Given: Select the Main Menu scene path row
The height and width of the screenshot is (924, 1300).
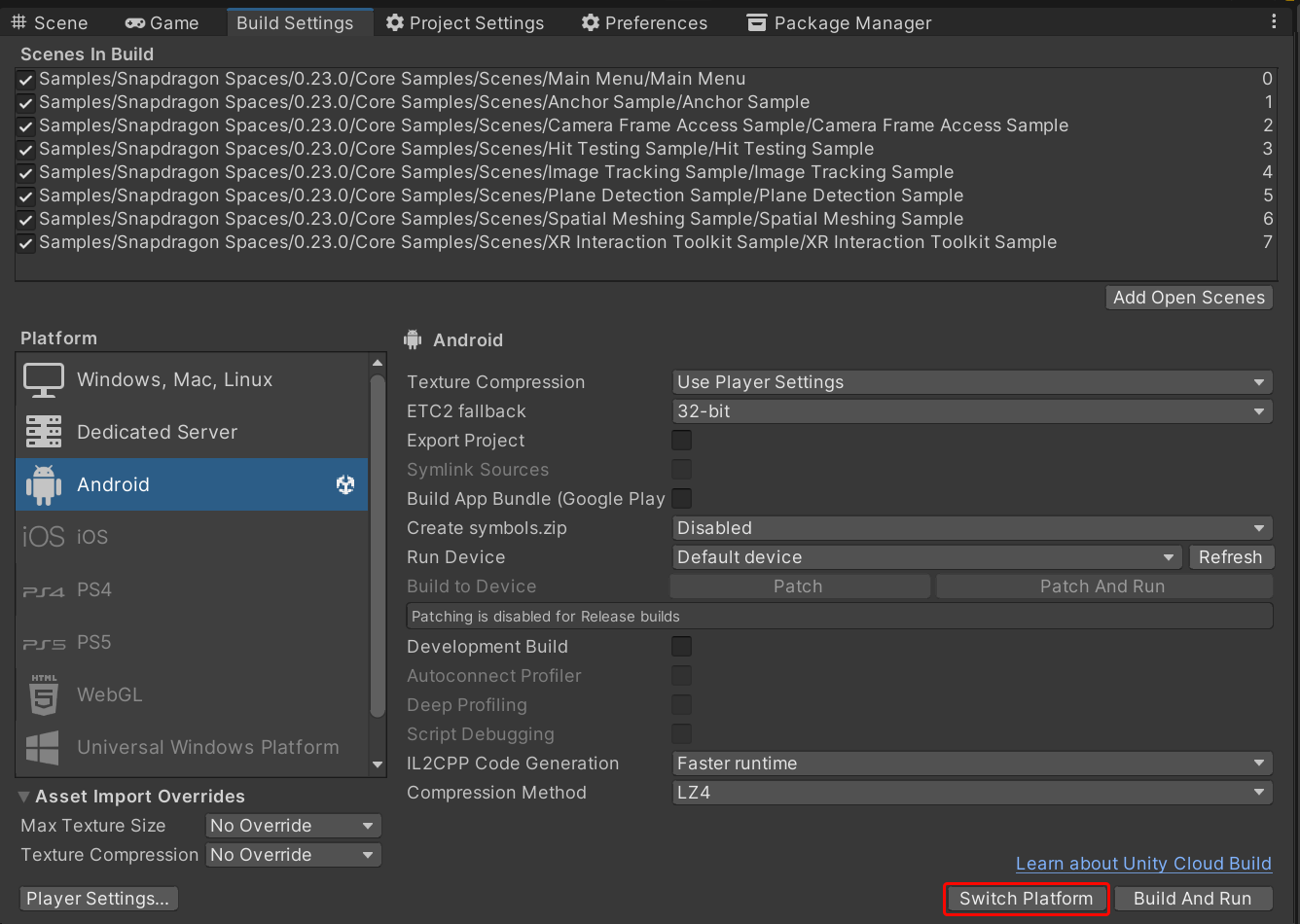Looking at the screenshot, I should tap(645, 79).
